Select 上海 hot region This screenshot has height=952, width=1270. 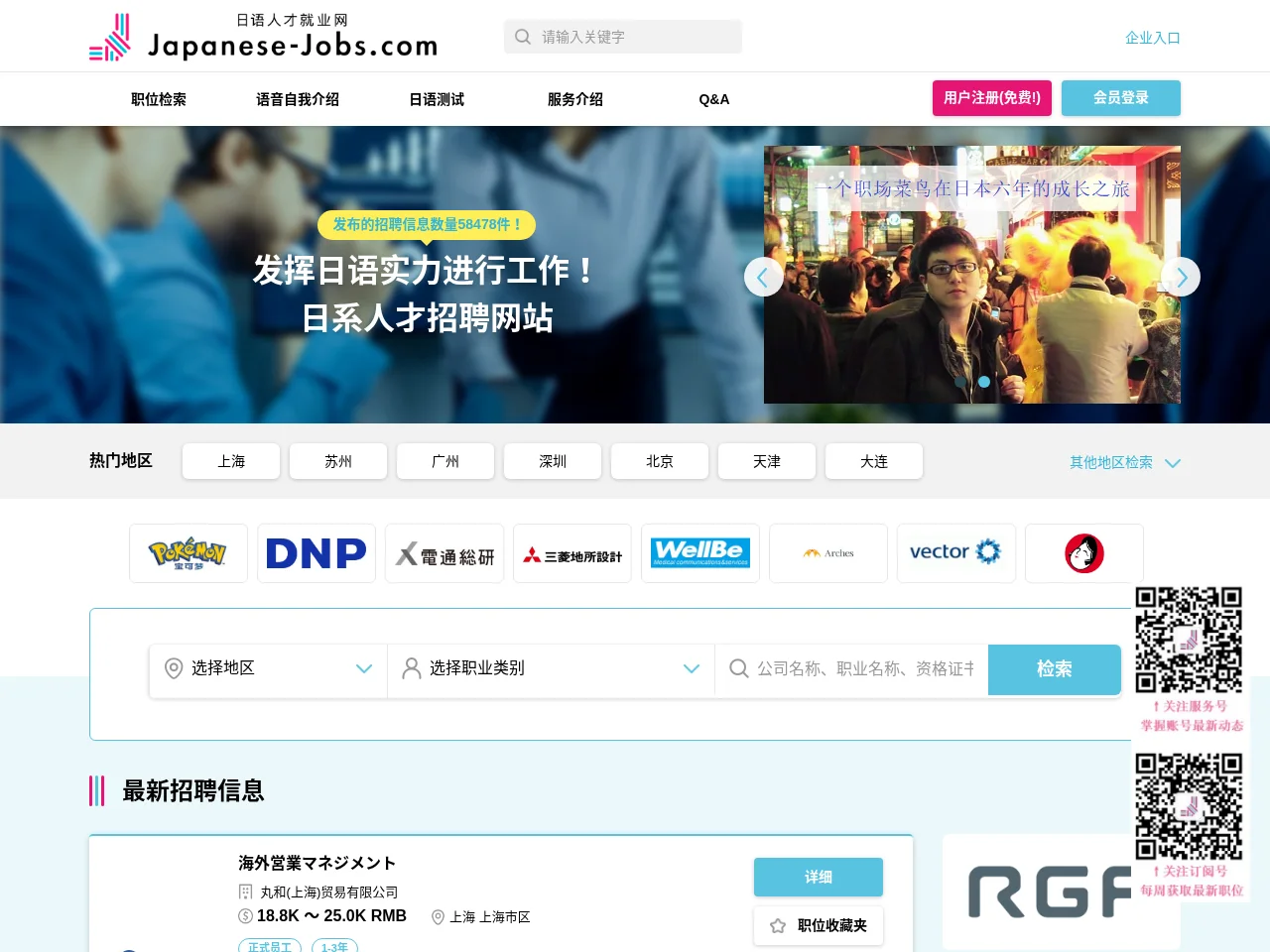pyautogui.click(x=231, y=461)
